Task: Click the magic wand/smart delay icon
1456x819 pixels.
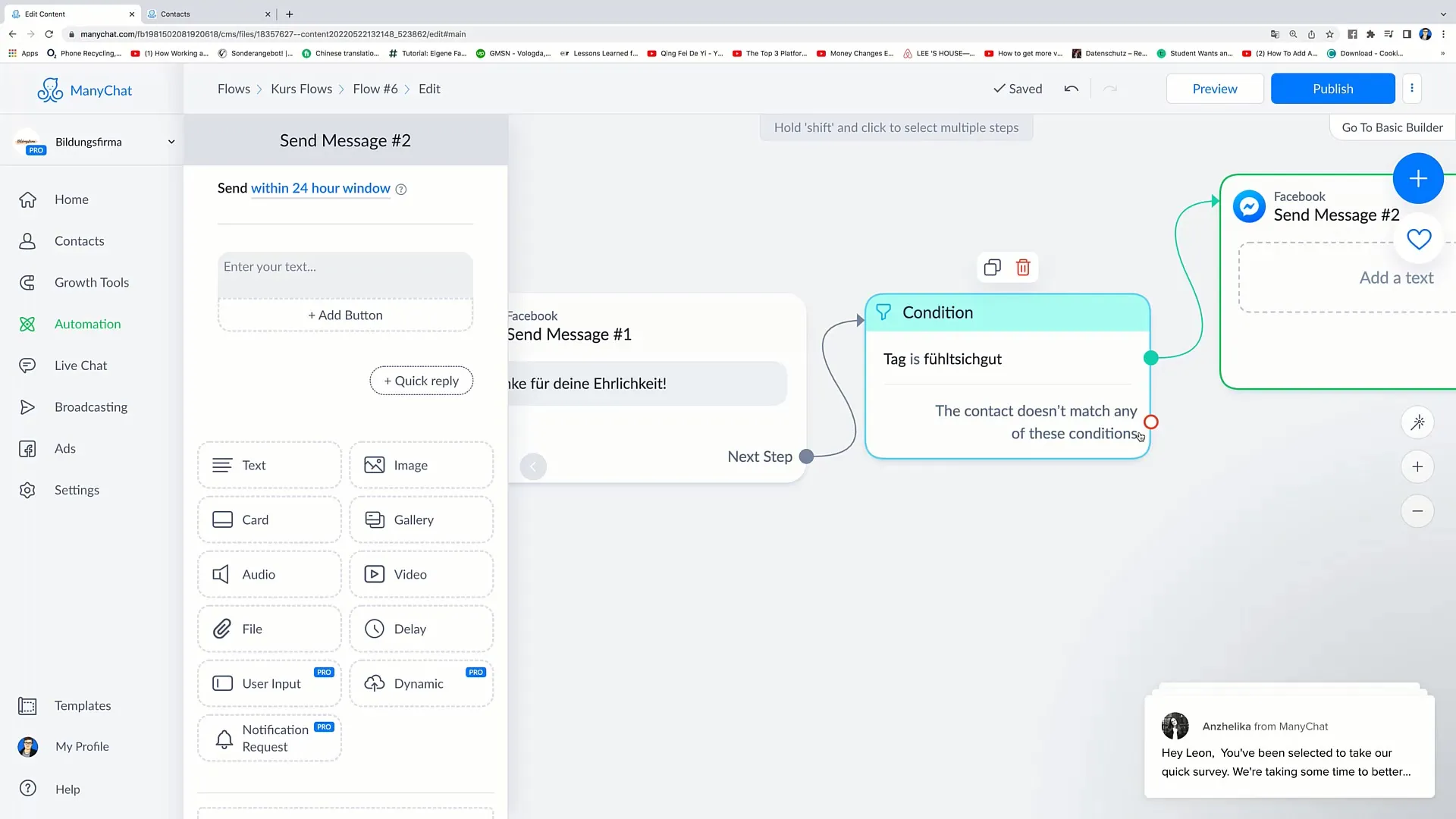Action: tap(1420, 423)
